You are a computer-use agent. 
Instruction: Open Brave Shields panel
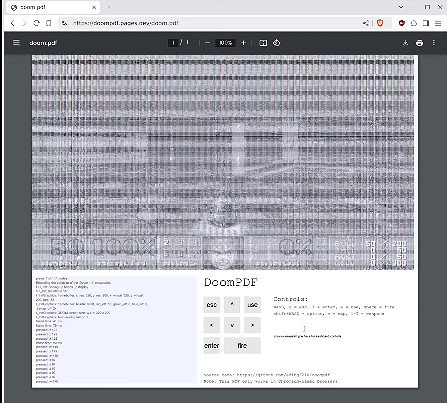380,23
